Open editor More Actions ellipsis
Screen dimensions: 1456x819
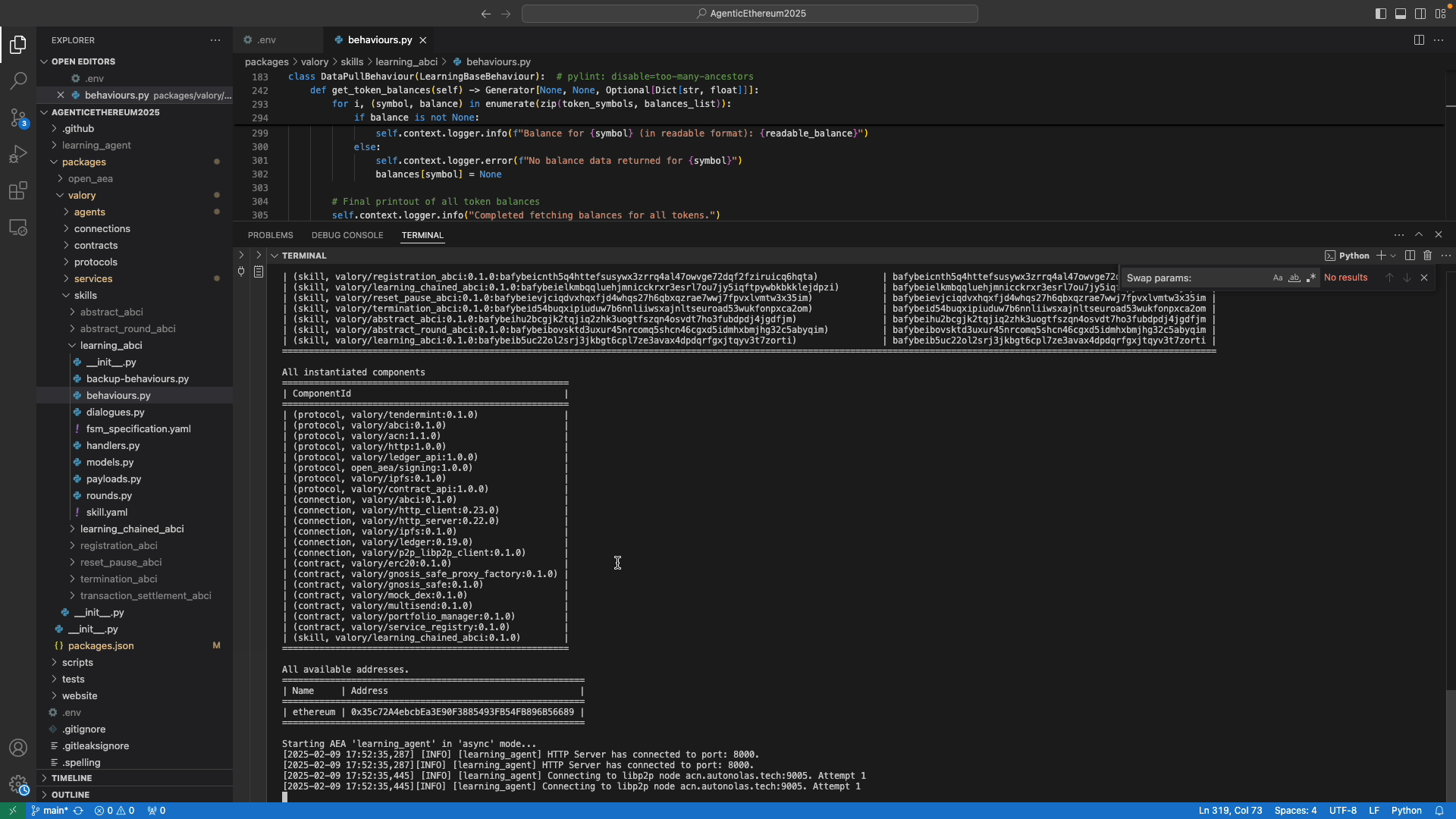pyautogui.click(x=1439, y=40)
